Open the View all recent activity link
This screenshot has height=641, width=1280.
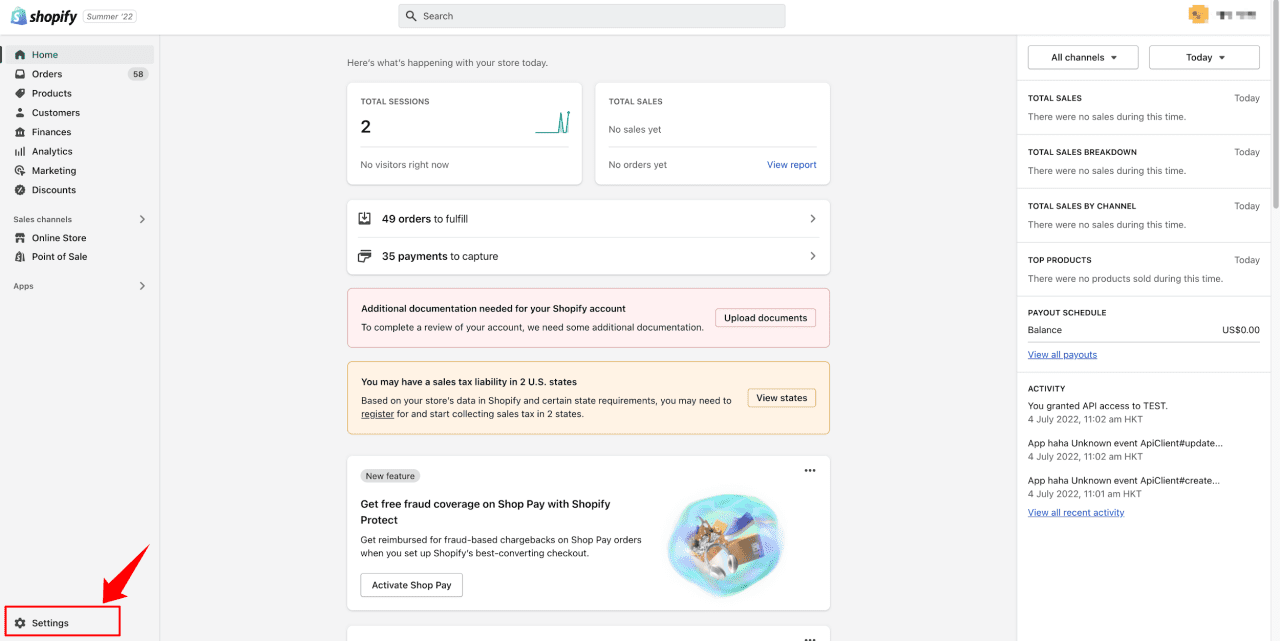(1076, 513)
